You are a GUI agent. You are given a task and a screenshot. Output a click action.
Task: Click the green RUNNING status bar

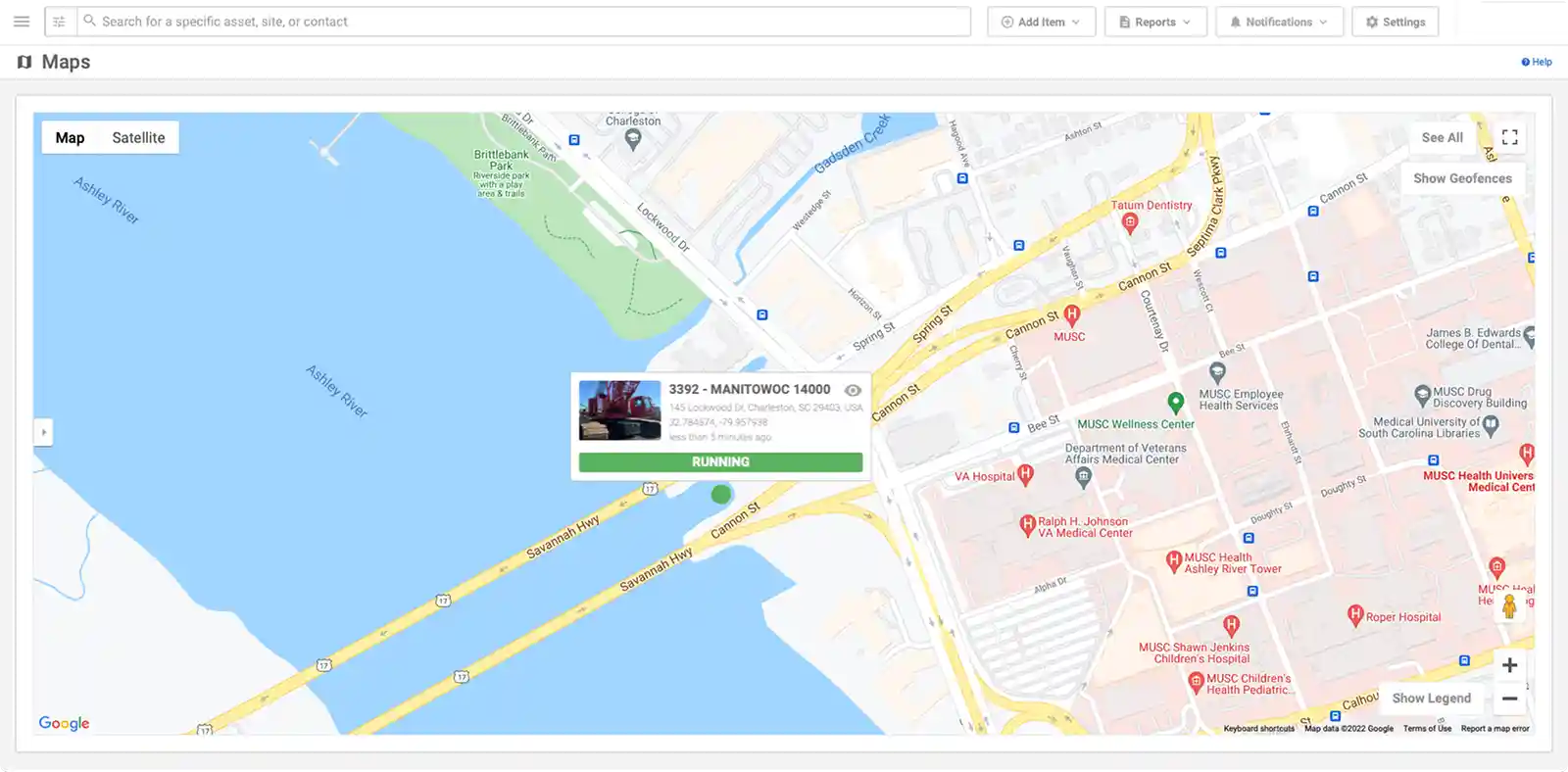click(x=720, y=462)
